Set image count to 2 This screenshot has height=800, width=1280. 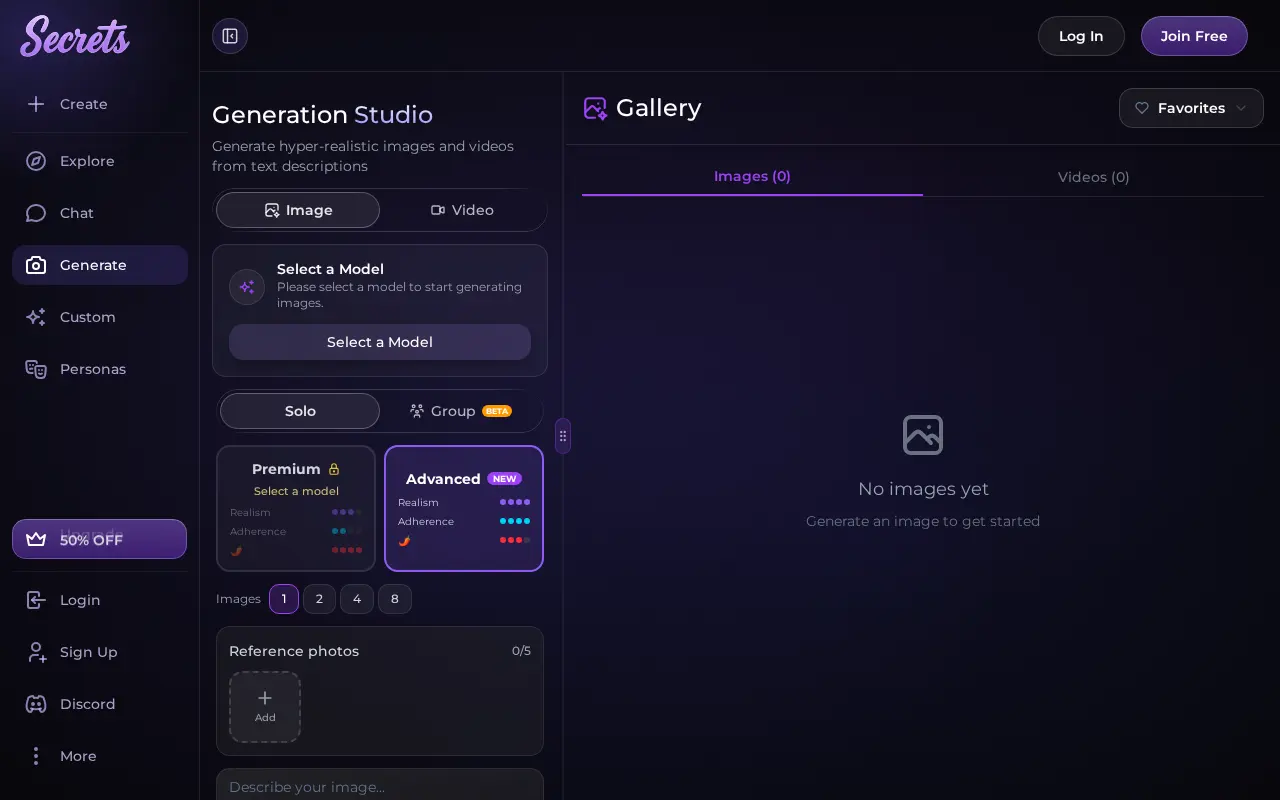(319, 599)
